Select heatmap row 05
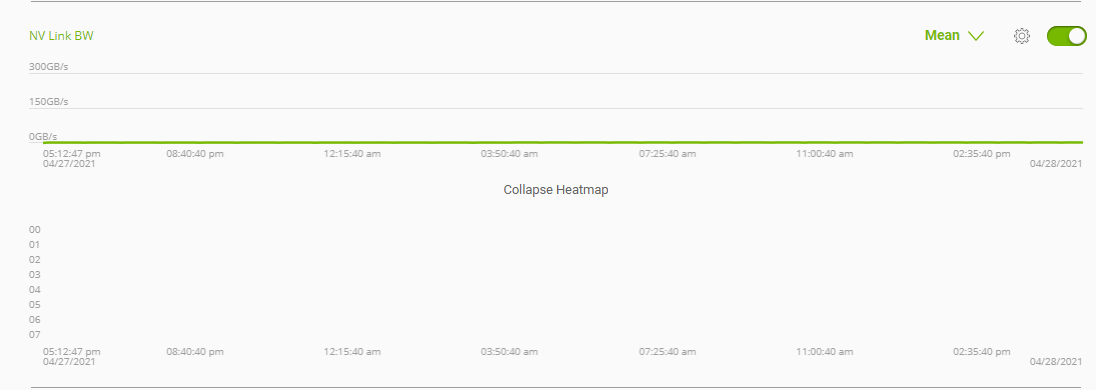 coord(34,305)
